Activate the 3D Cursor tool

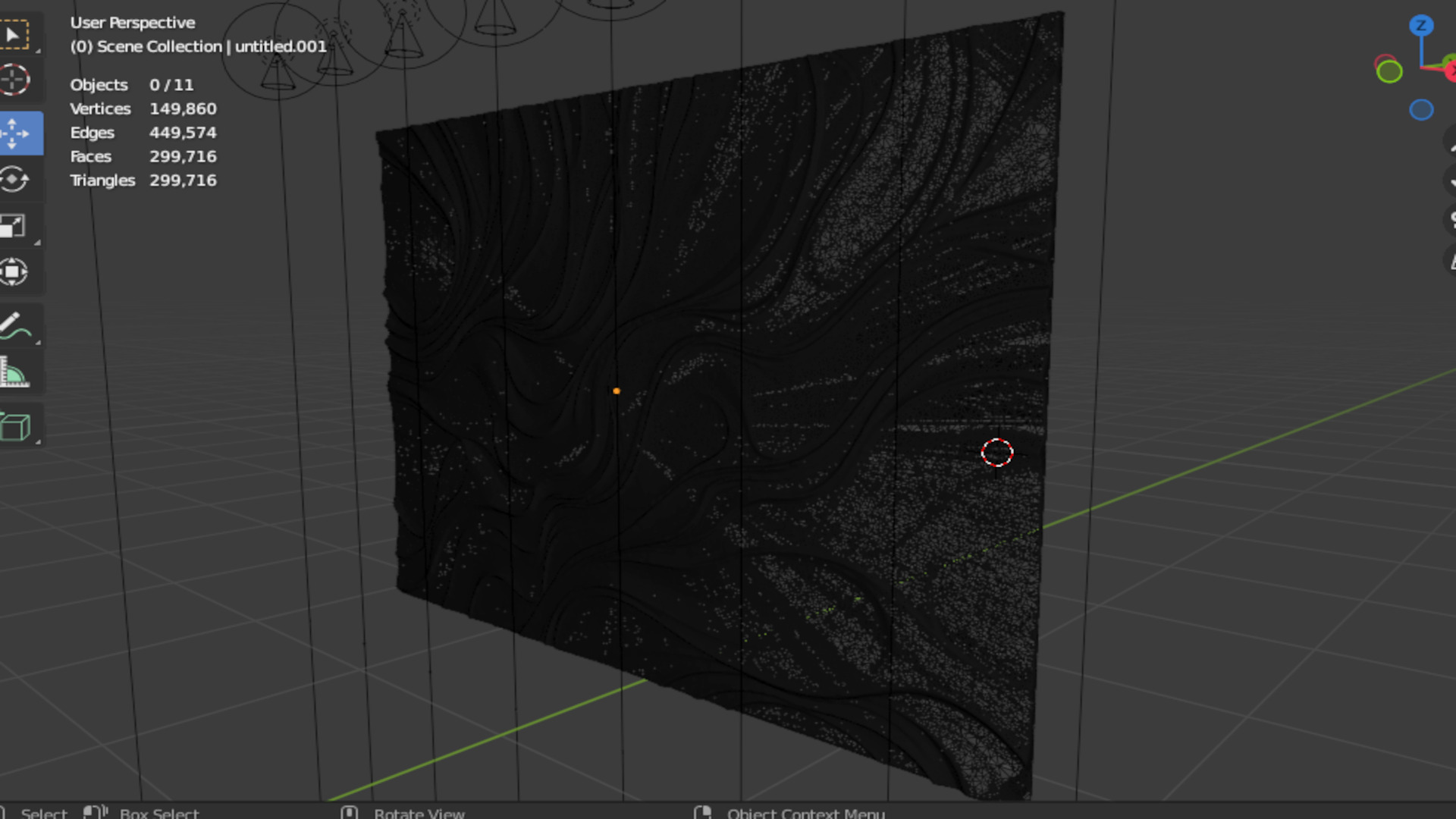coord(15,80)
